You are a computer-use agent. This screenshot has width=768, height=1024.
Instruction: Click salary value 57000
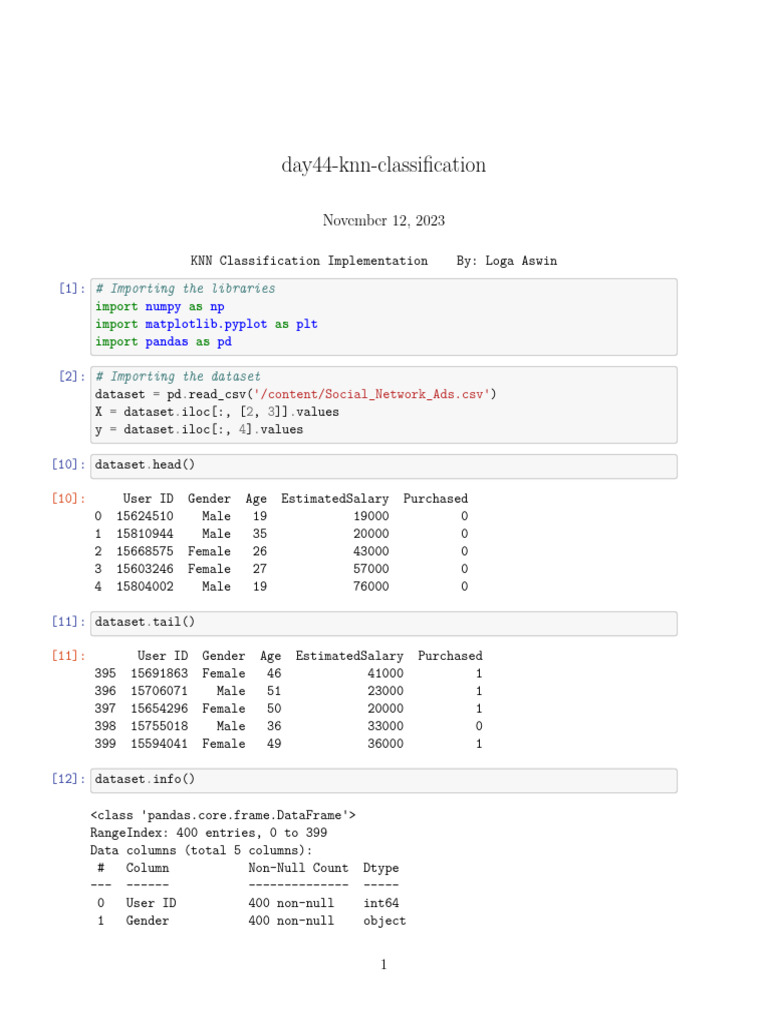[371, 569]
